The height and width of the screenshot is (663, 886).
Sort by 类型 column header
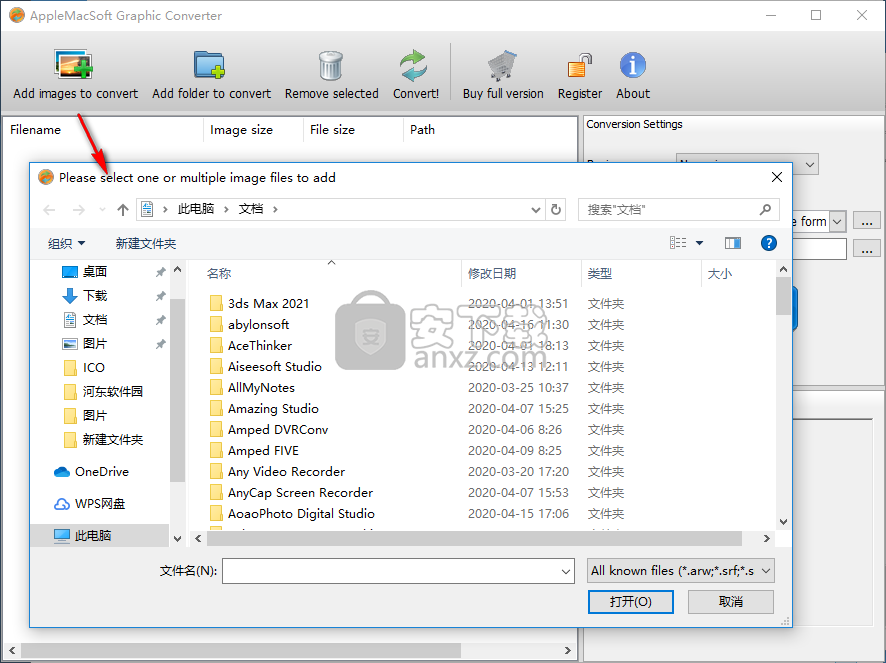[x=600, y=274]
